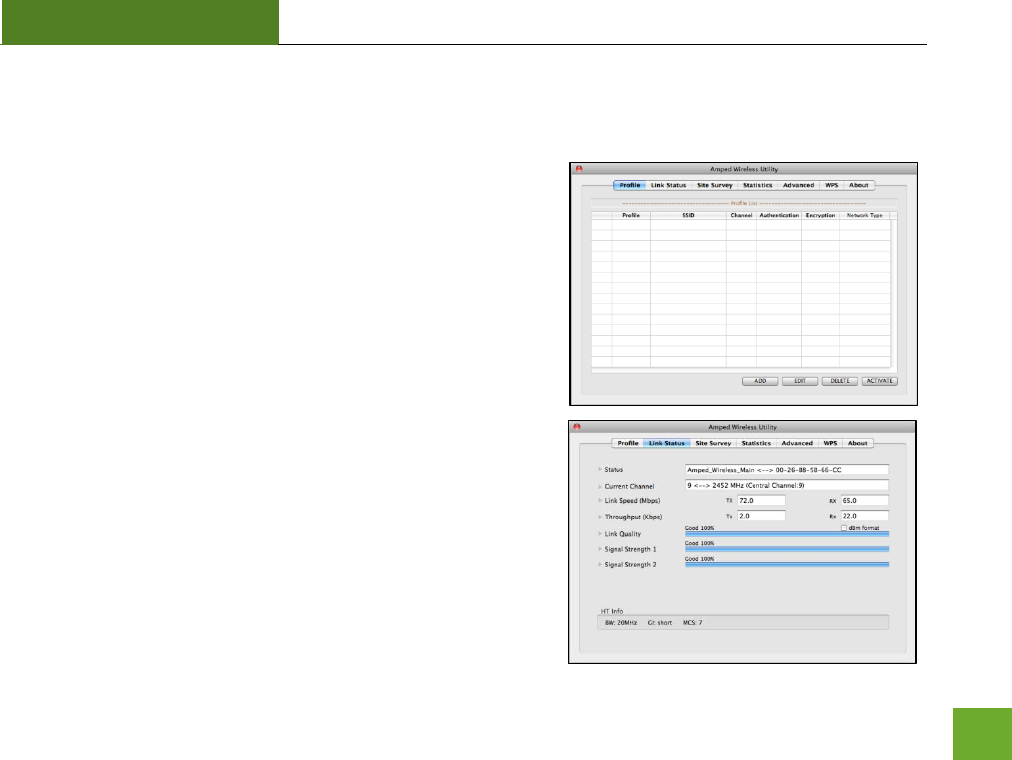Select Profile tab in Profile List window
The height and width of the screenshot is (760, 1012).
tap(630, 185)
